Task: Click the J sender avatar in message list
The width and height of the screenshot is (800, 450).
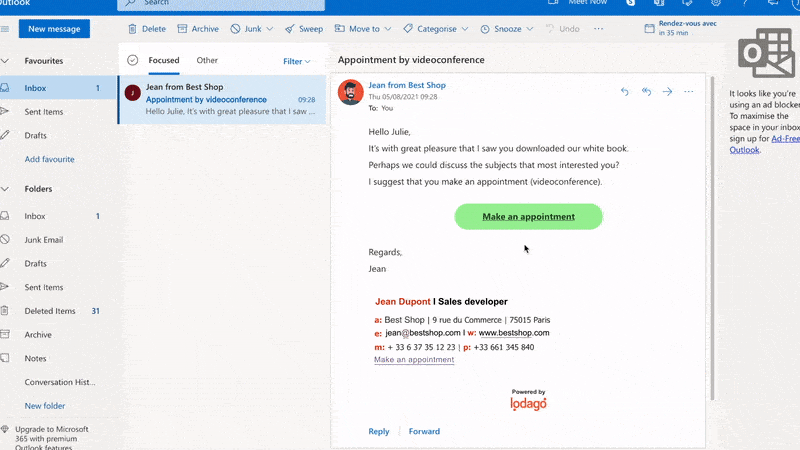Action: 133,93
